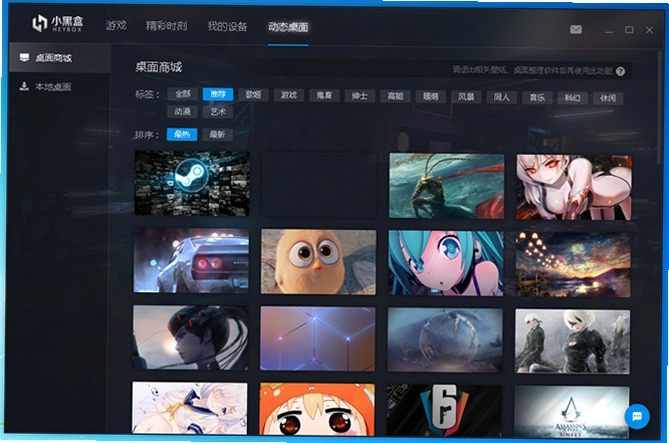Open the blue planet space wallpaper

click(445, 340)
